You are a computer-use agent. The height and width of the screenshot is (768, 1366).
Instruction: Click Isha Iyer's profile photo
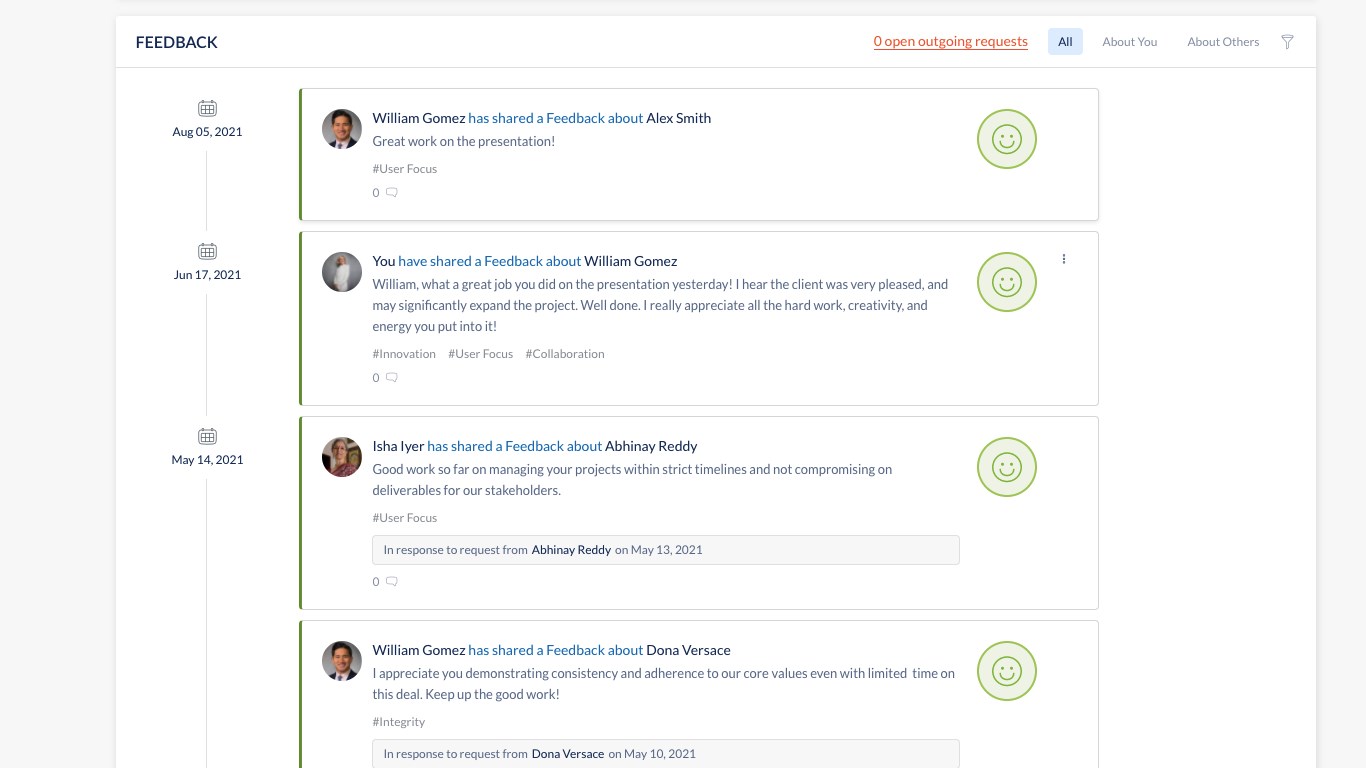tap(342, 457)
